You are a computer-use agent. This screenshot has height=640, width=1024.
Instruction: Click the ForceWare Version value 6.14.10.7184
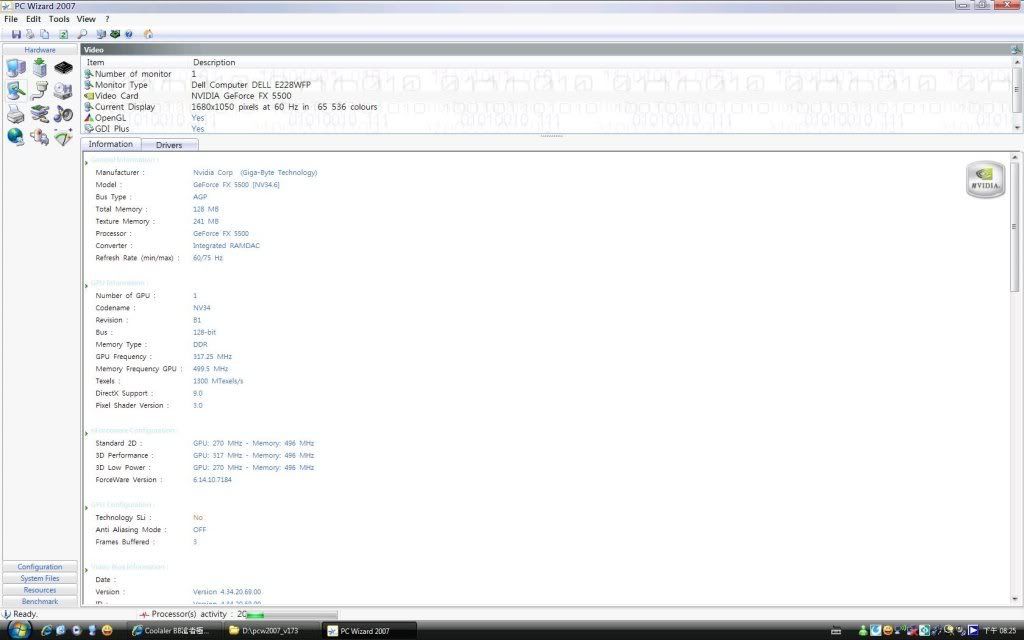[212, 480]
